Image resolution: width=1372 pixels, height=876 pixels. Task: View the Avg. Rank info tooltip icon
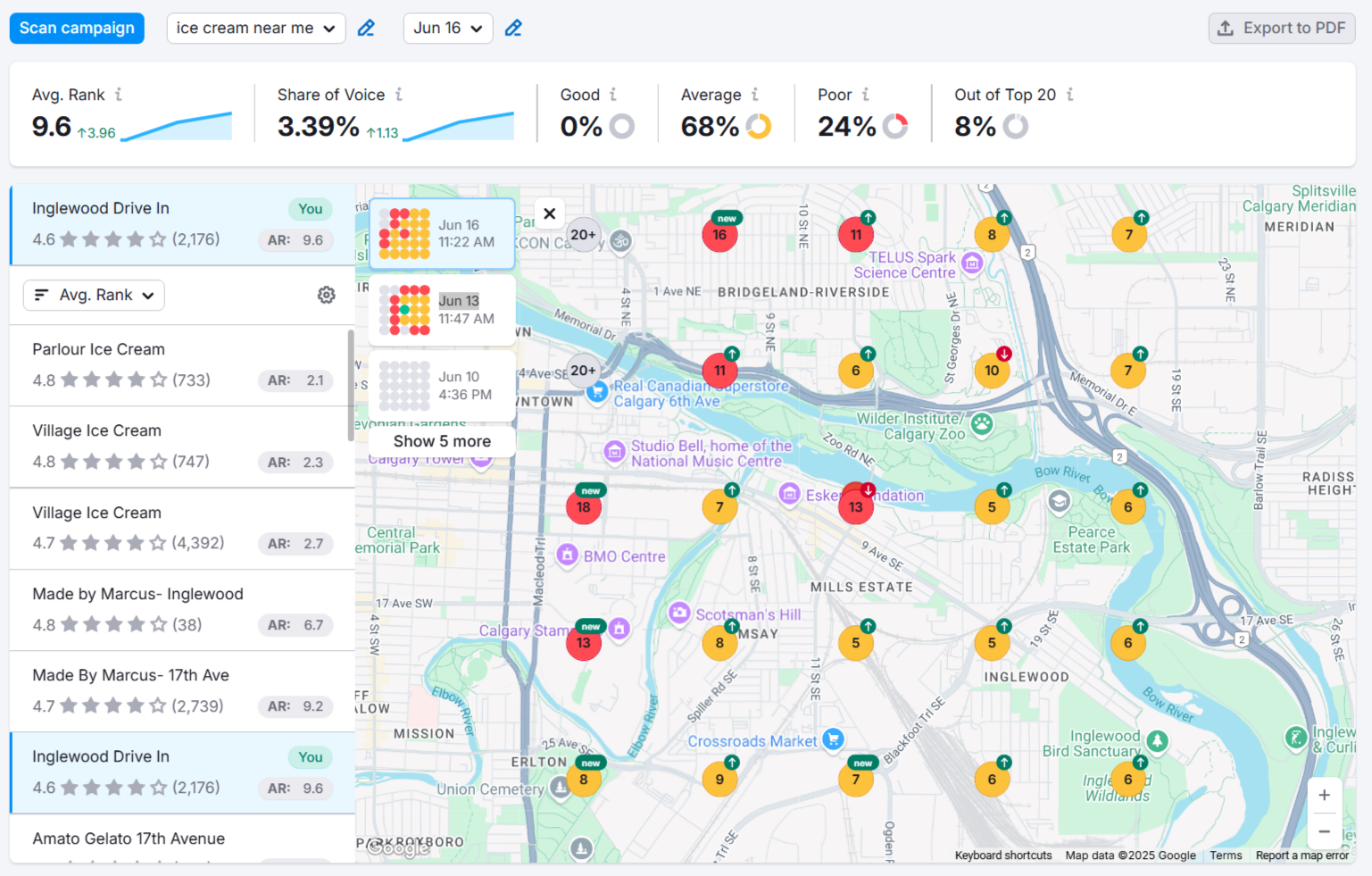[116, 95]
